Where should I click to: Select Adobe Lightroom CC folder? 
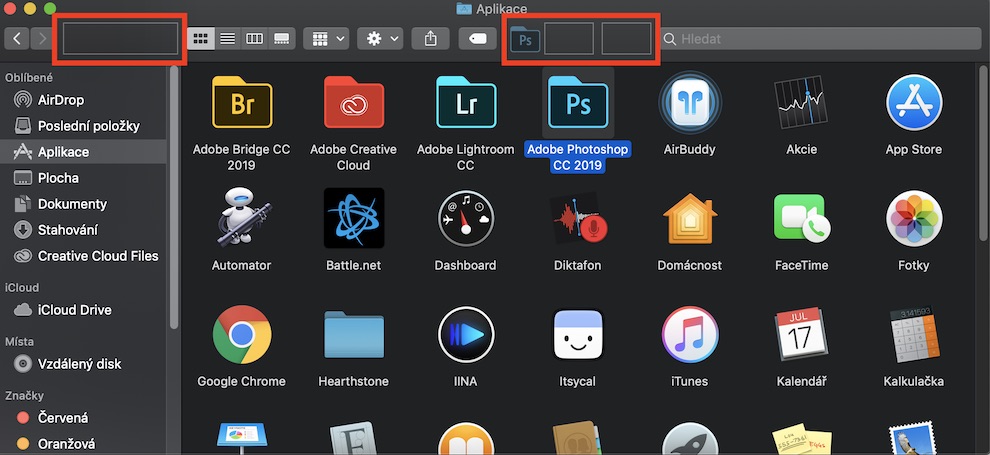466,103
